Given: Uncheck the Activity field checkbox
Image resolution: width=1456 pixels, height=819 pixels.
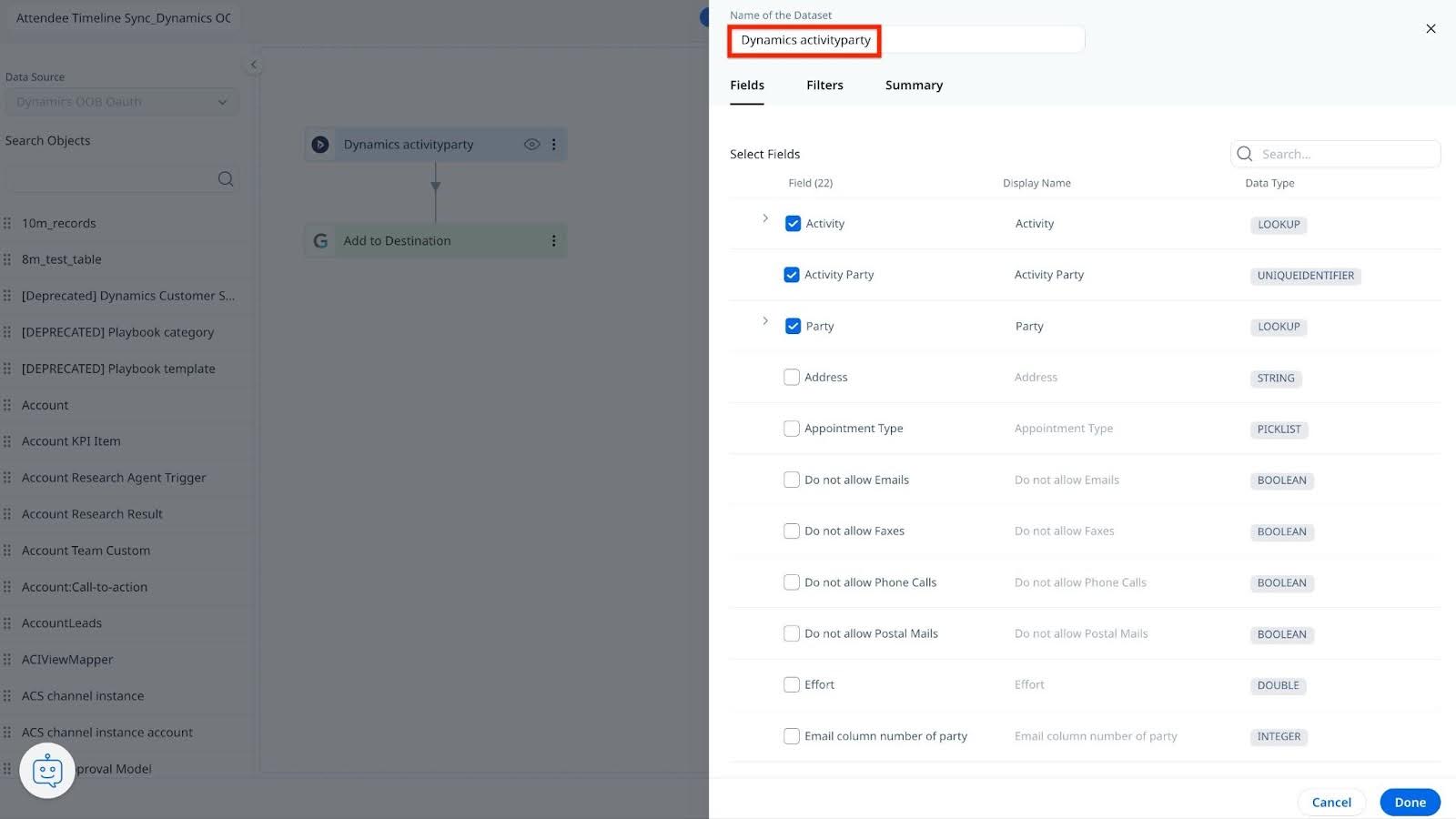Looking at the screenshot, I should pyautogui.click(x=793, y=223).
